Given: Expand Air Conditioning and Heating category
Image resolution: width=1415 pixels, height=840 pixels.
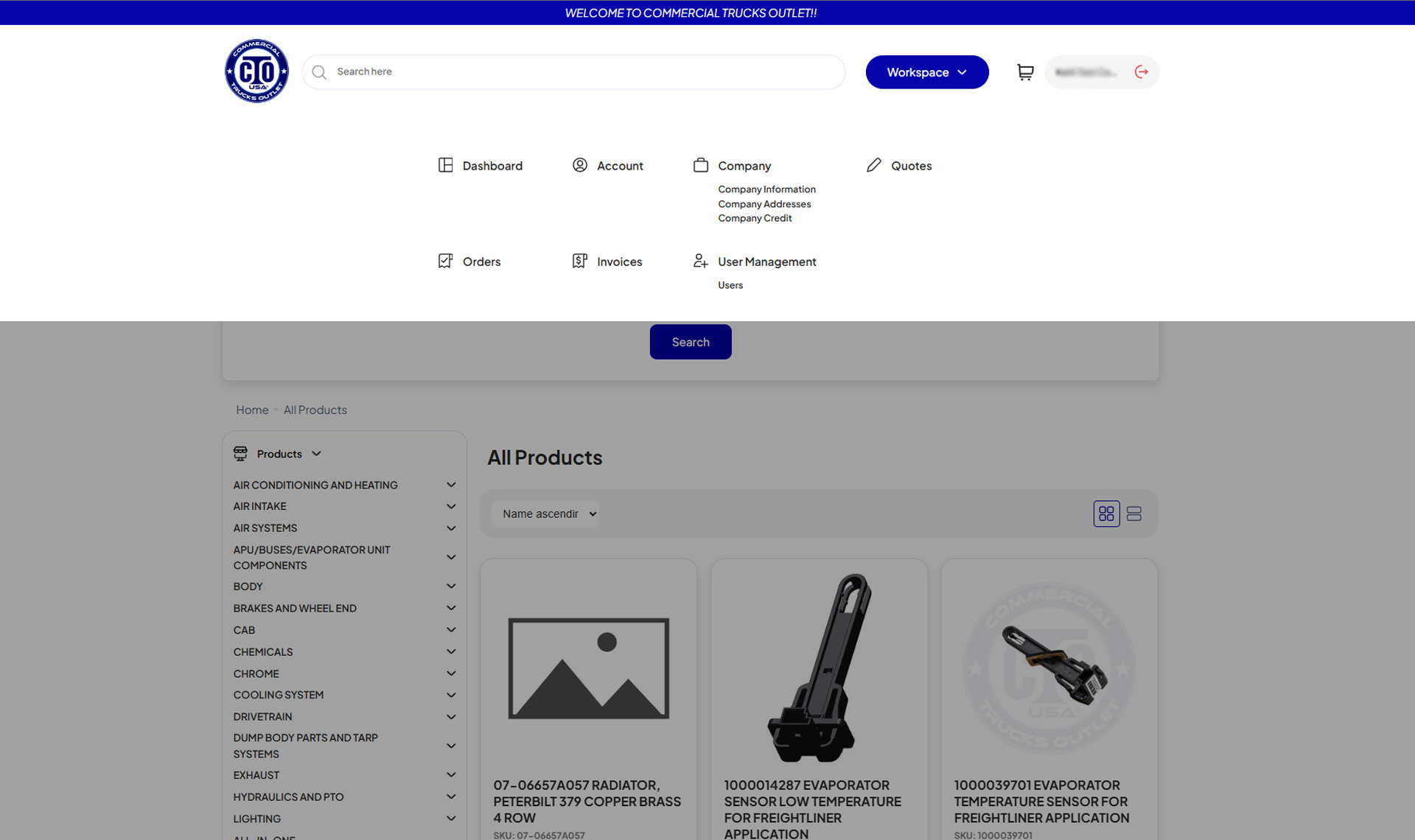Looking at the screenshot, I should pos(451,485).
